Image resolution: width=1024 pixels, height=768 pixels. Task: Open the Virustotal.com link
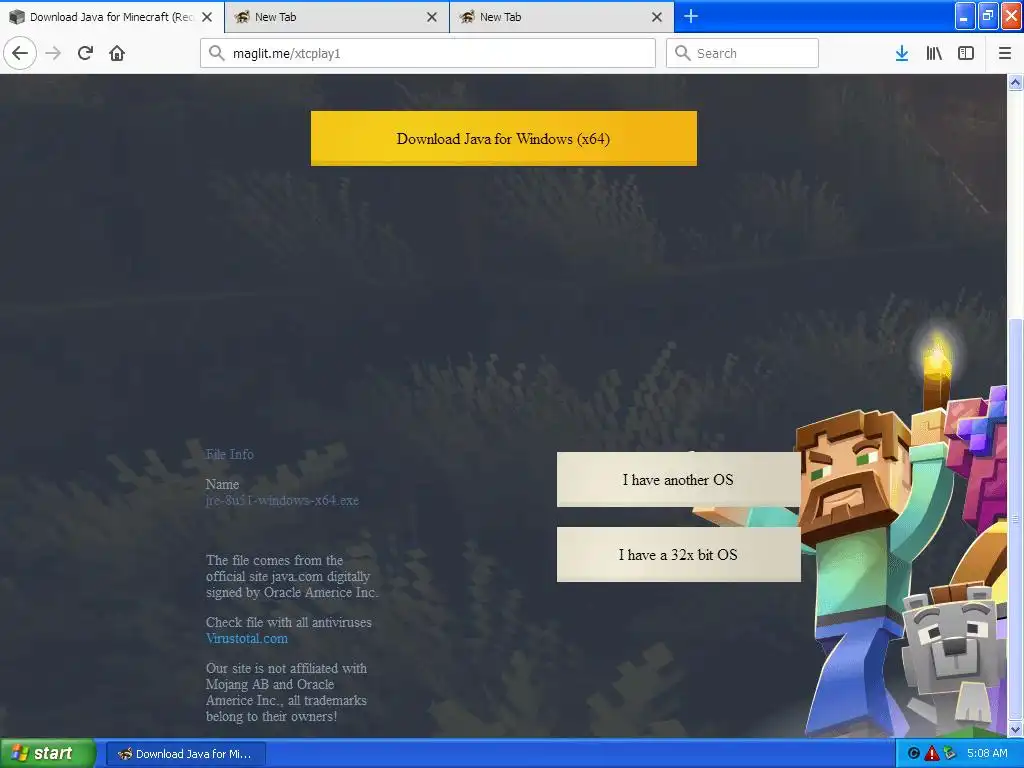pos(247,639)
